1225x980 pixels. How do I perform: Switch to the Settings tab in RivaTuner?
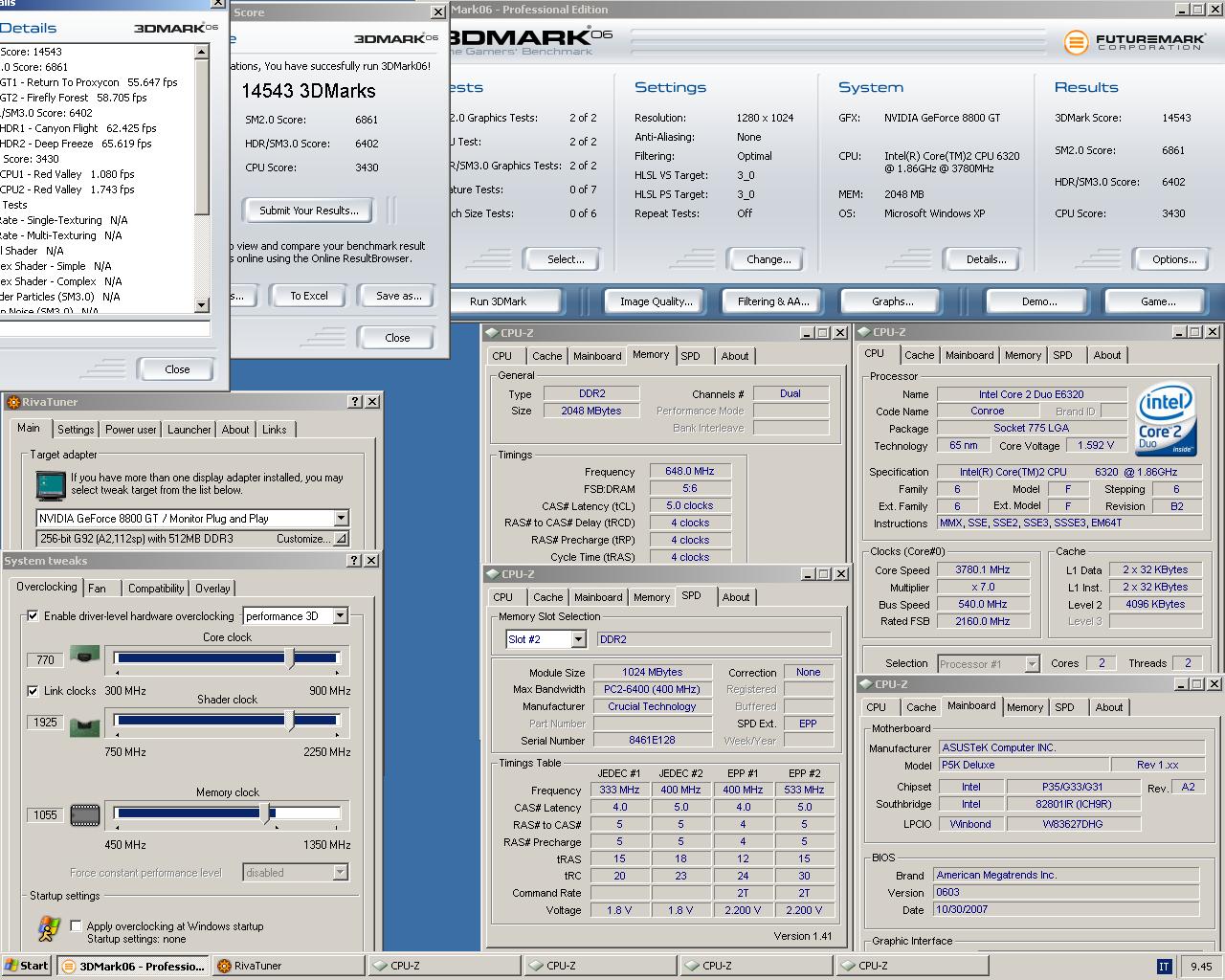[76, 430]
